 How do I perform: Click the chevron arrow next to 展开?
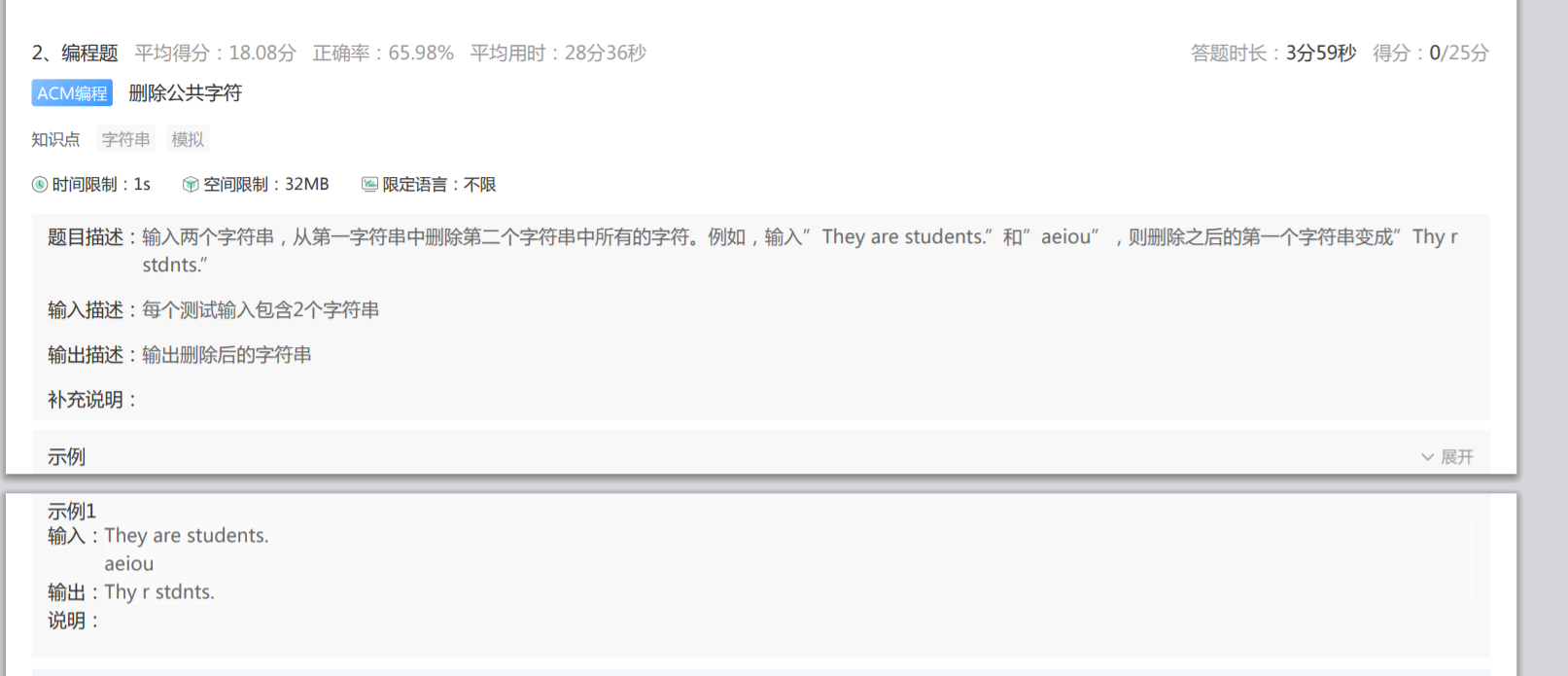pyautogui.click(x=1427, y=457)
